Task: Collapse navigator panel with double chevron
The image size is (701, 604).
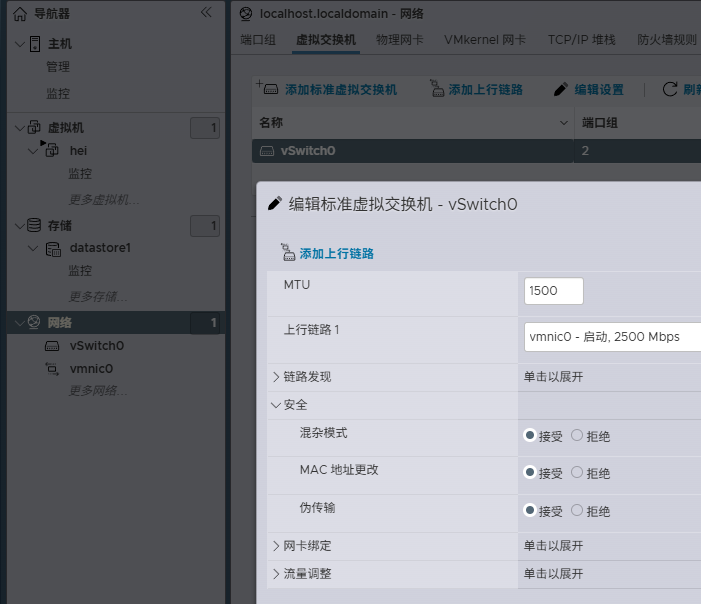Action: [x=206, y=13]
